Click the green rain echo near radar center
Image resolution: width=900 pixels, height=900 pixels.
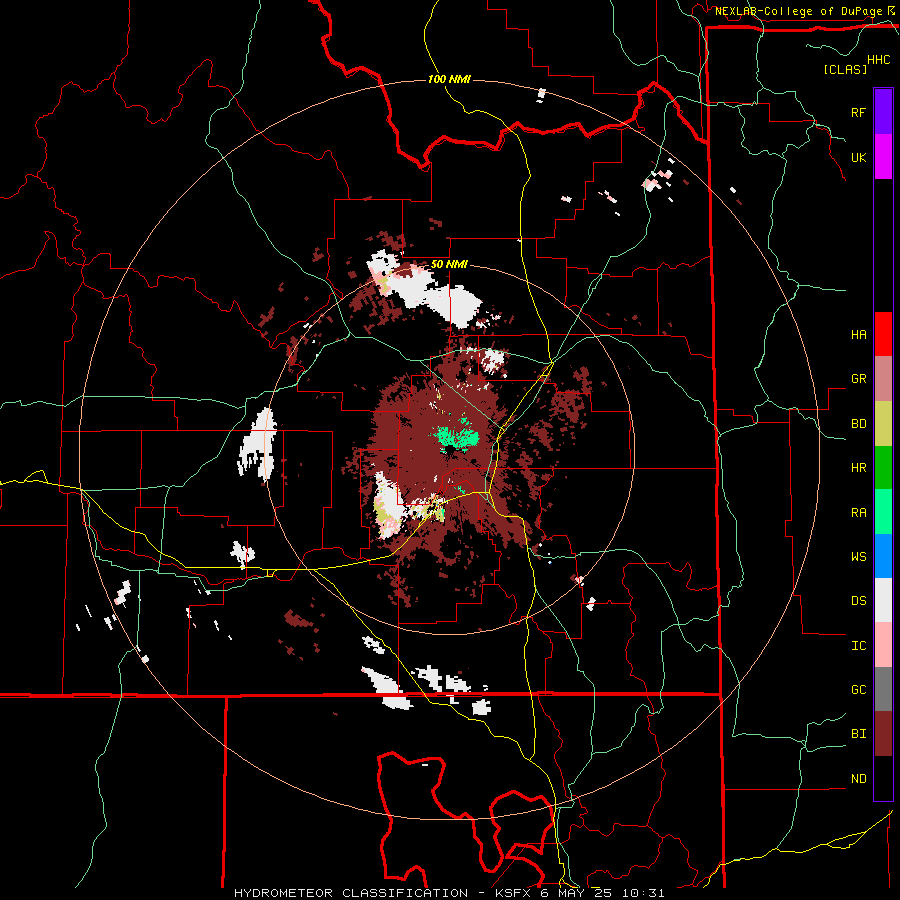pos(456,438)
